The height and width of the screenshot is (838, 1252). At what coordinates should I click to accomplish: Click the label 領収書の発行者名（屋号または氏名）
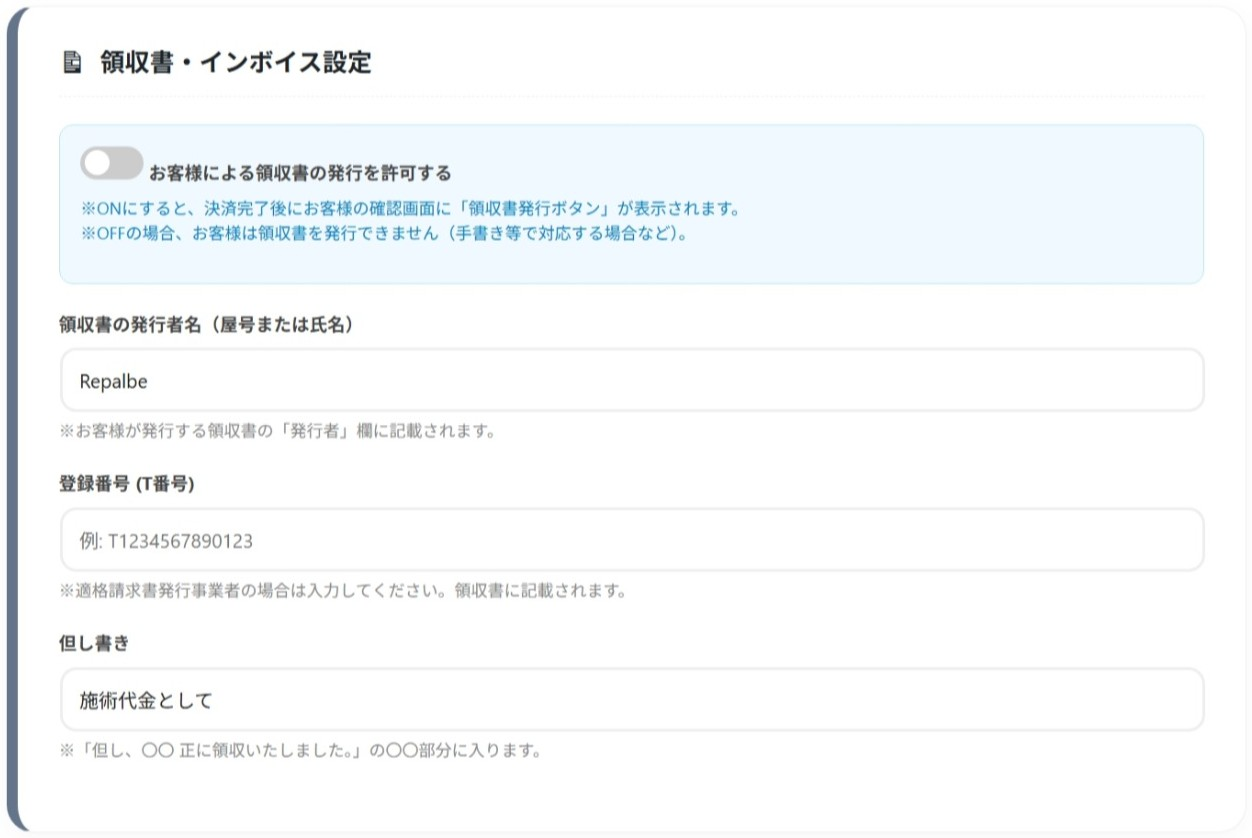(207, 325)
